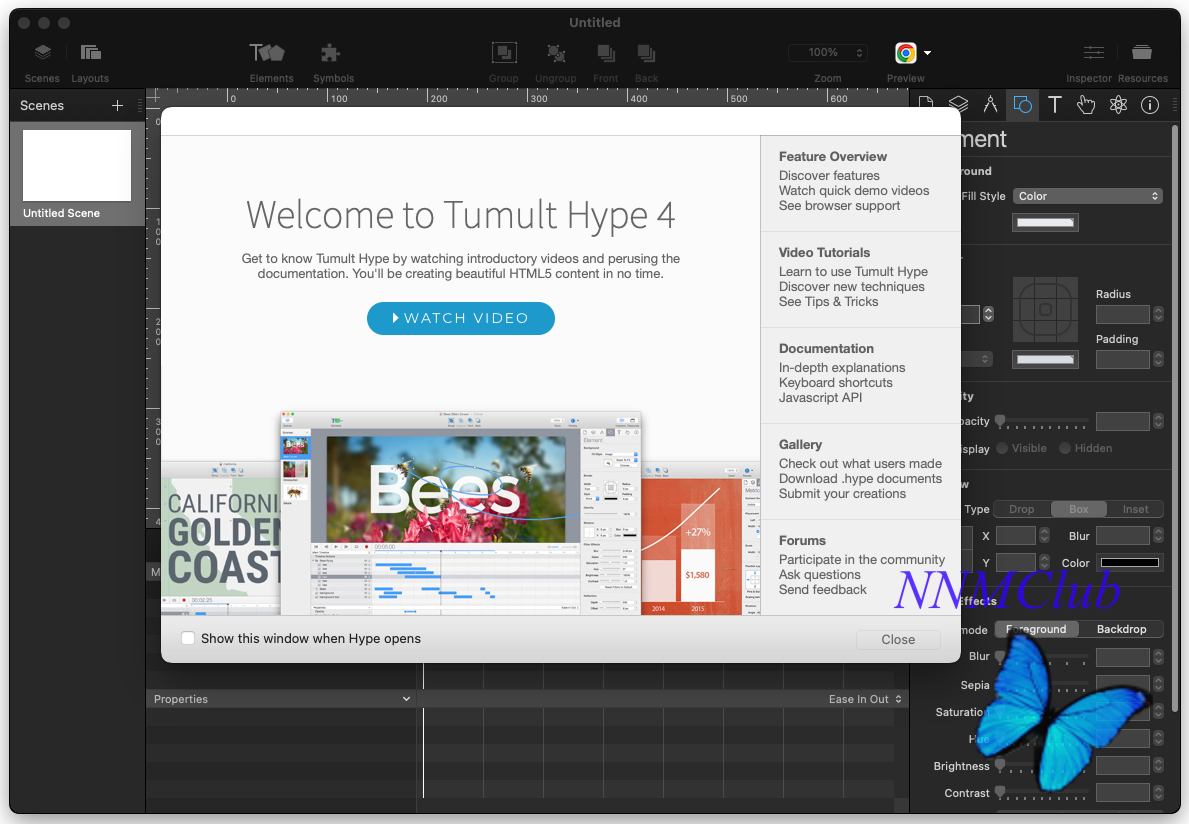Toggle the Inspector panel icon

coord(1093,52)
